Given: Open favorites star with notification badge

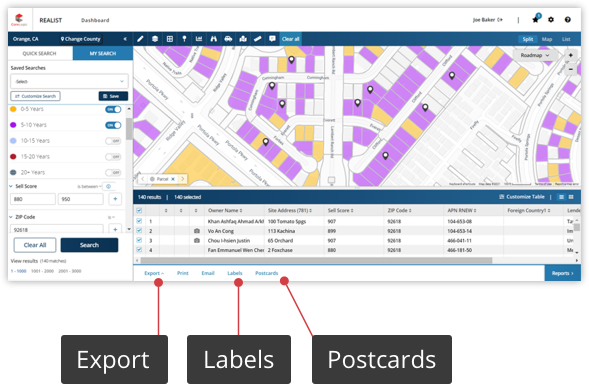Looking at the screenshot, I should coord(536,19).
